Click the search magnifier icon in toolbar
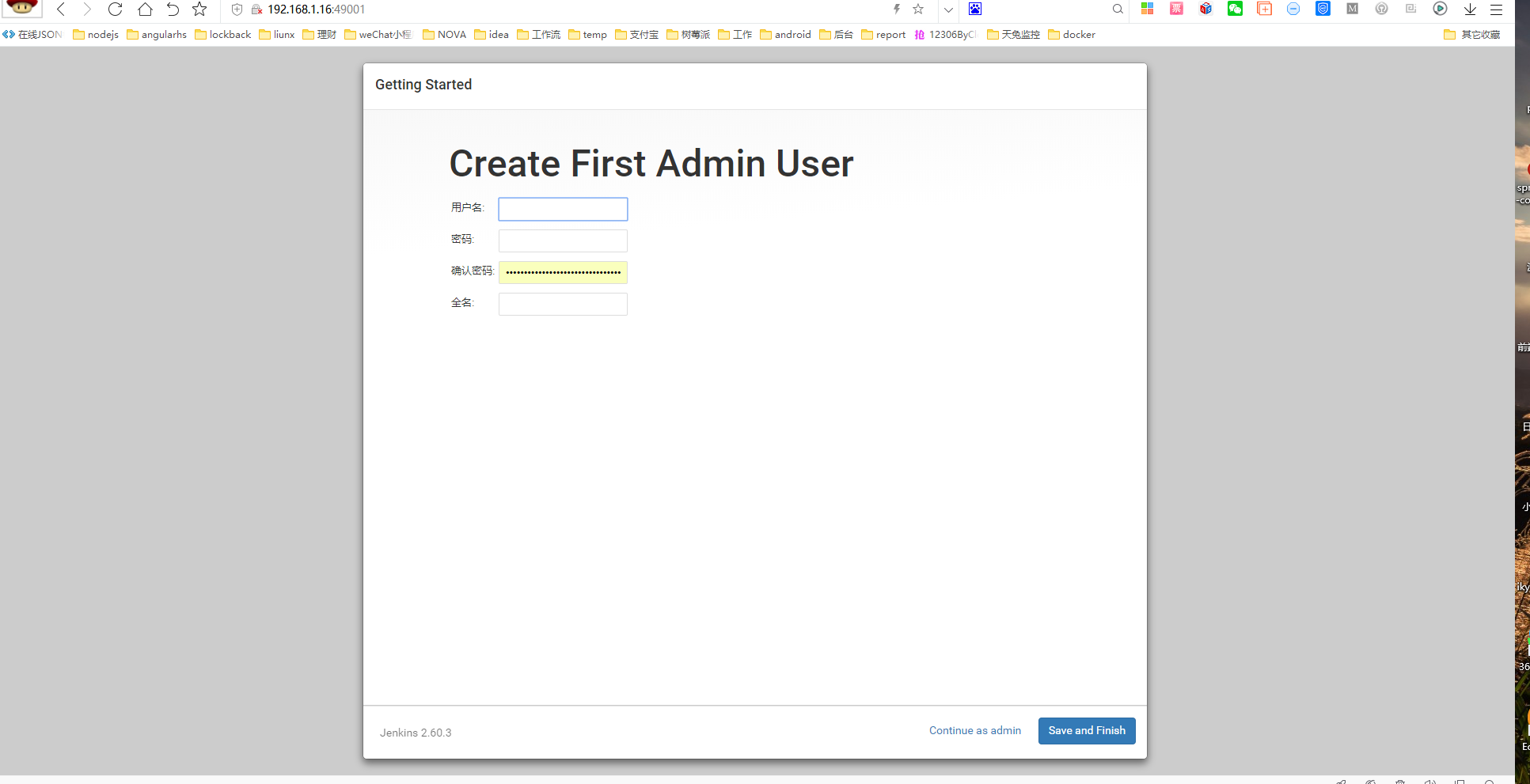Viewport: 1530px width, 784px height. coord(1118,9)
